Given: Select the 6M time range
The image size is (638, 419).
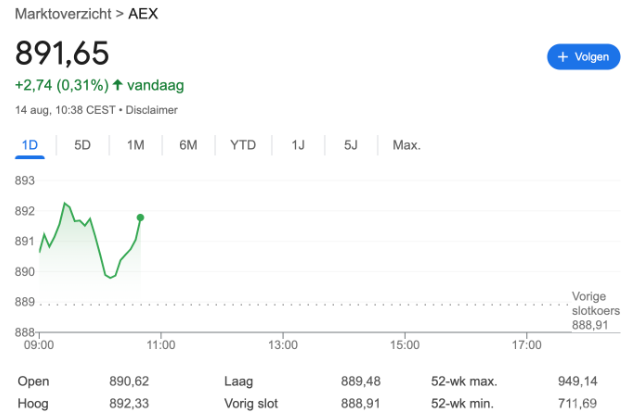Looking at the screenshot, I should point(188,145).
